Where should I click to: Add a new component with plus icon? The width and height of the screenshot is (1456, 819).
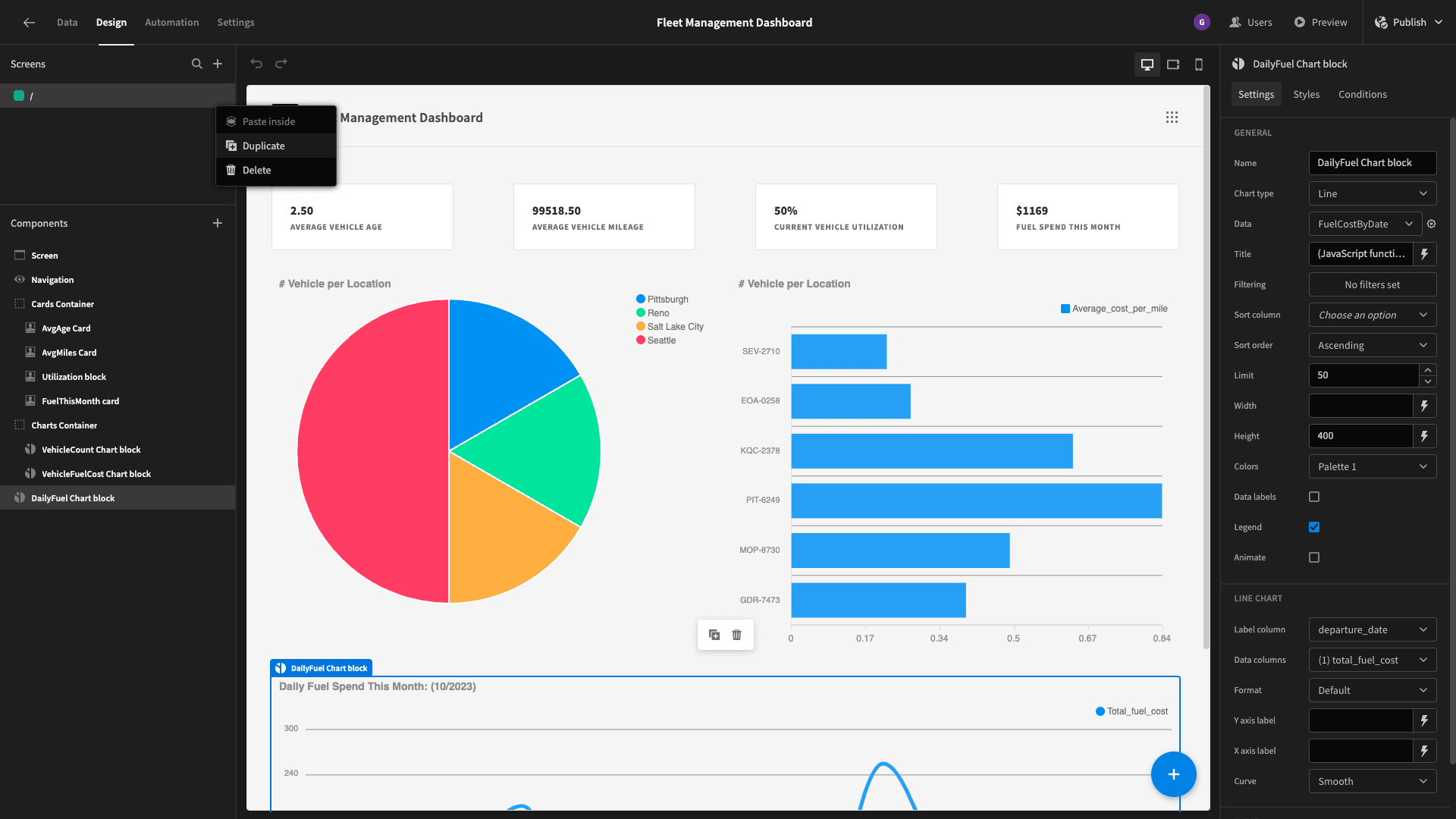pos(218,223)
